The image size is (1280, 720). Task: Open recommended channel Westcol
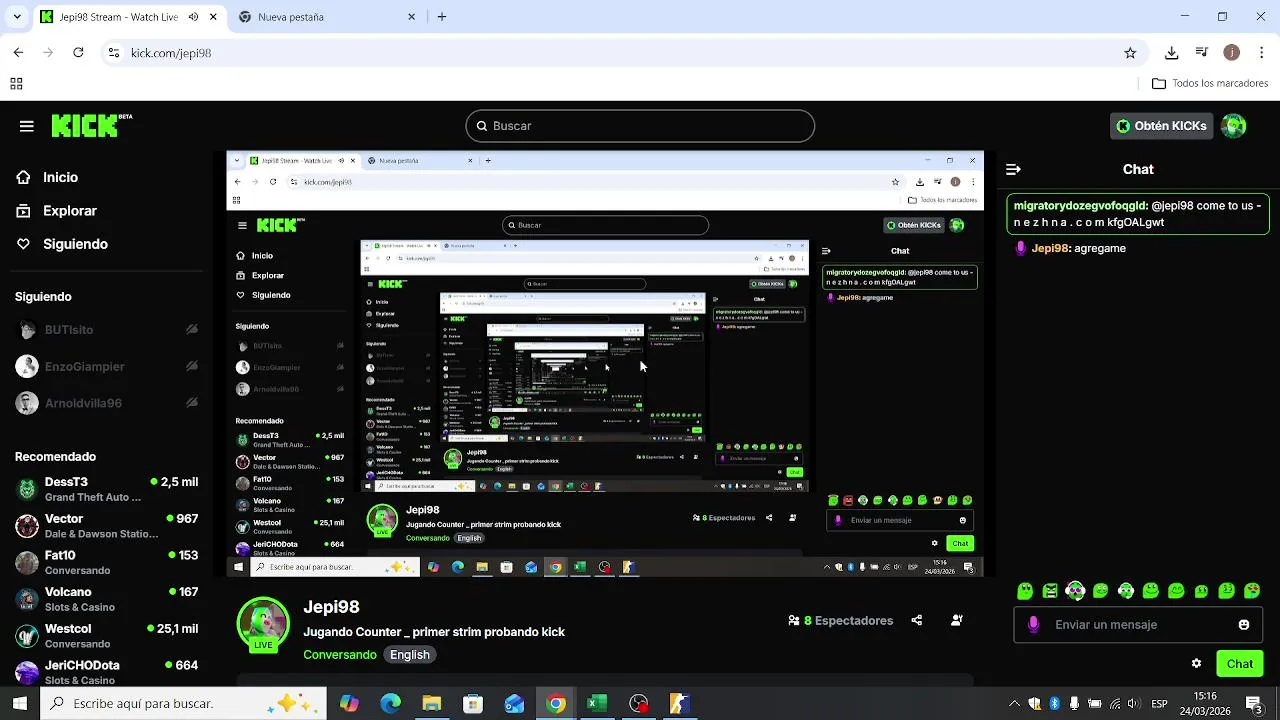tap(107, 636)
